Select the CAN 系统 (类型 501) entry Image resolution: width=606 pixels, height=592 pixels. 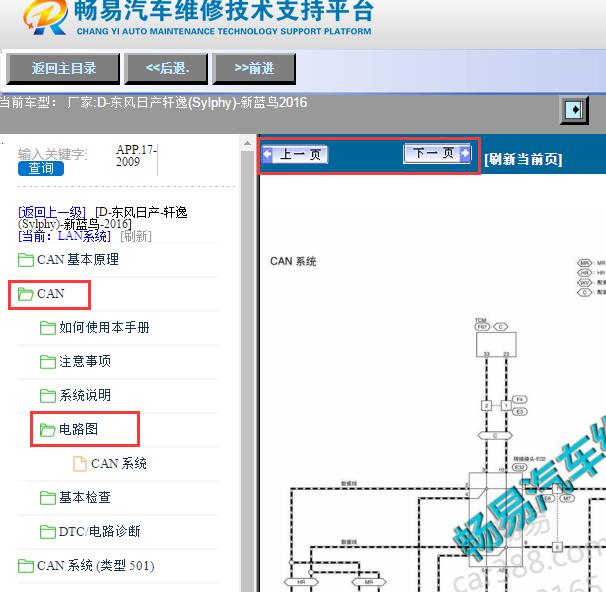95,566
